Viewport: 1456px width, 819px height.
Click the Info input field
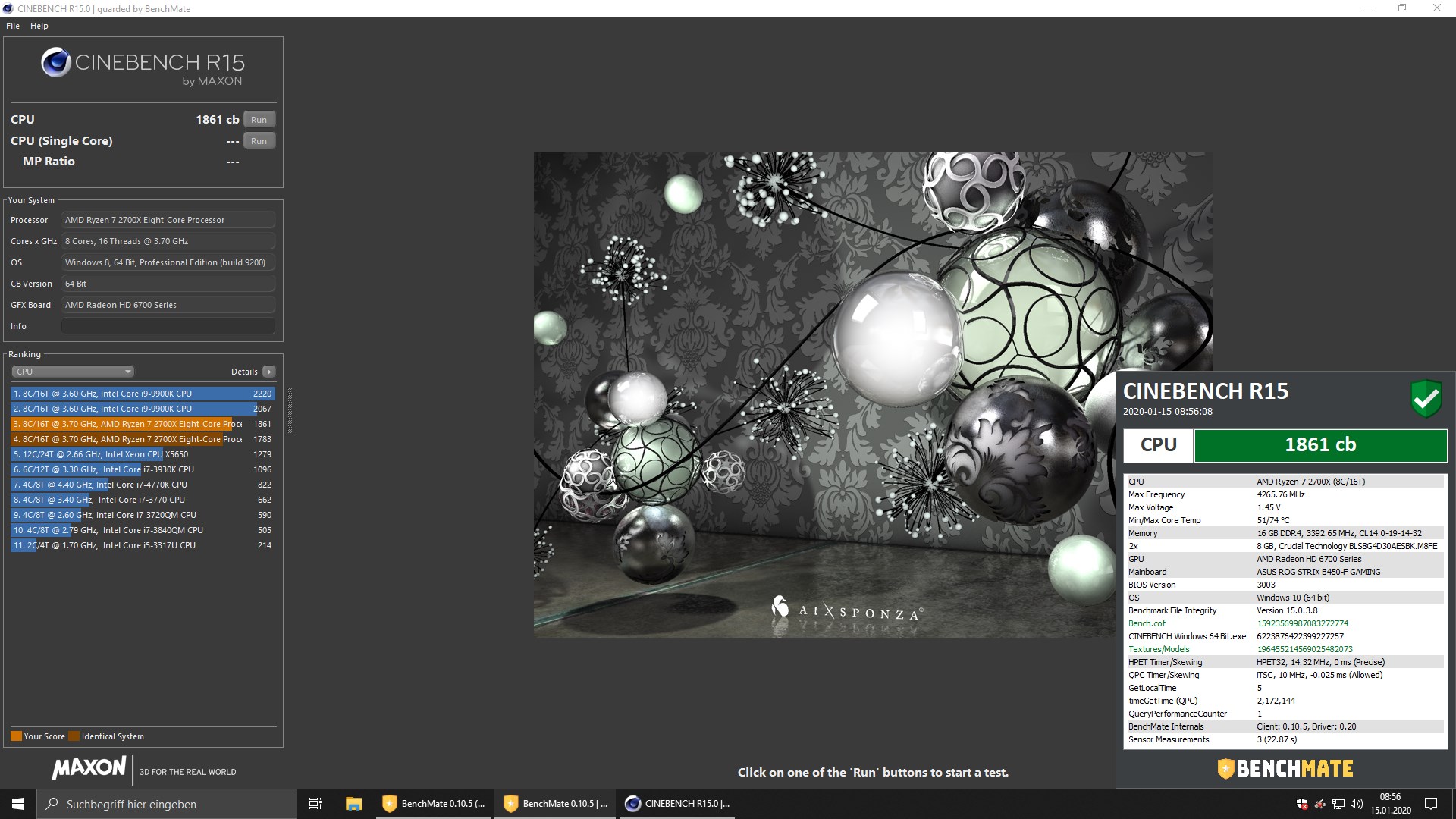click(168, 326)
